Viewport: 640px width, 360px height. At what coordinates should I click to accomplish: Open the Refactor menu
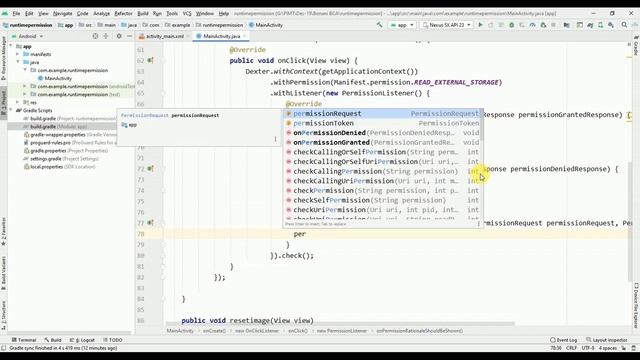click(x=123, y=13)
